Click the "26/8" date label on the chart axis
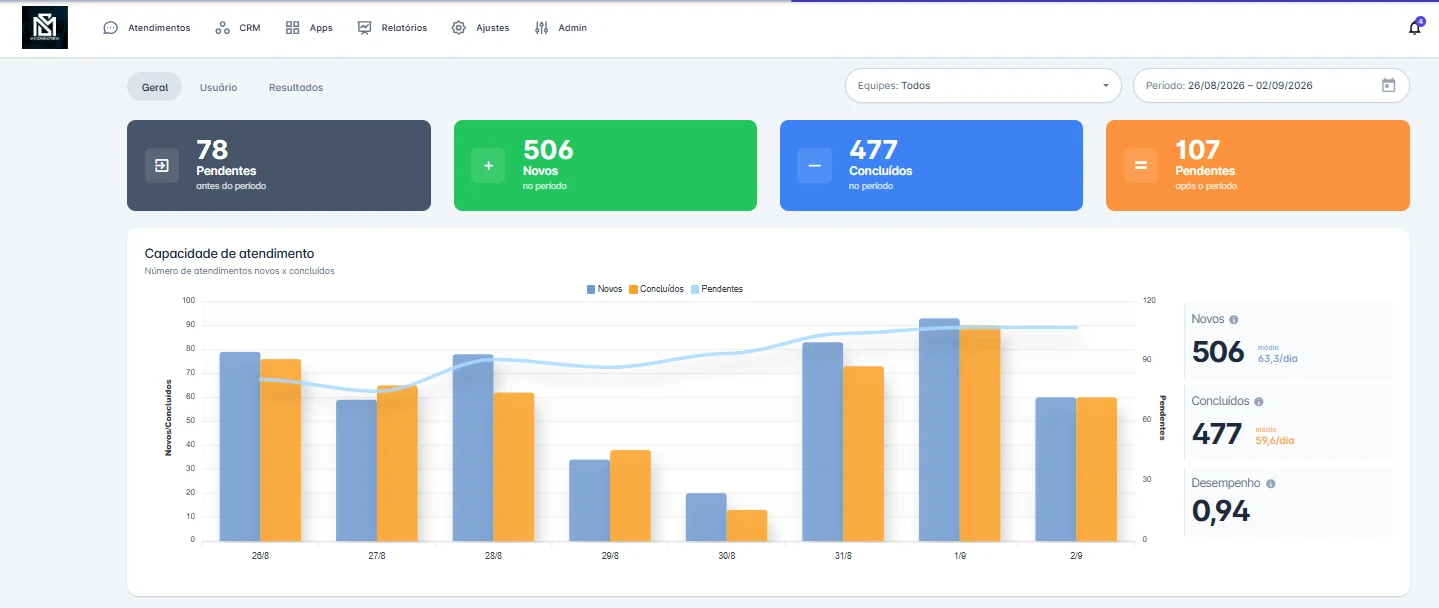This screenshot has width=1439, height=608. 260,556
